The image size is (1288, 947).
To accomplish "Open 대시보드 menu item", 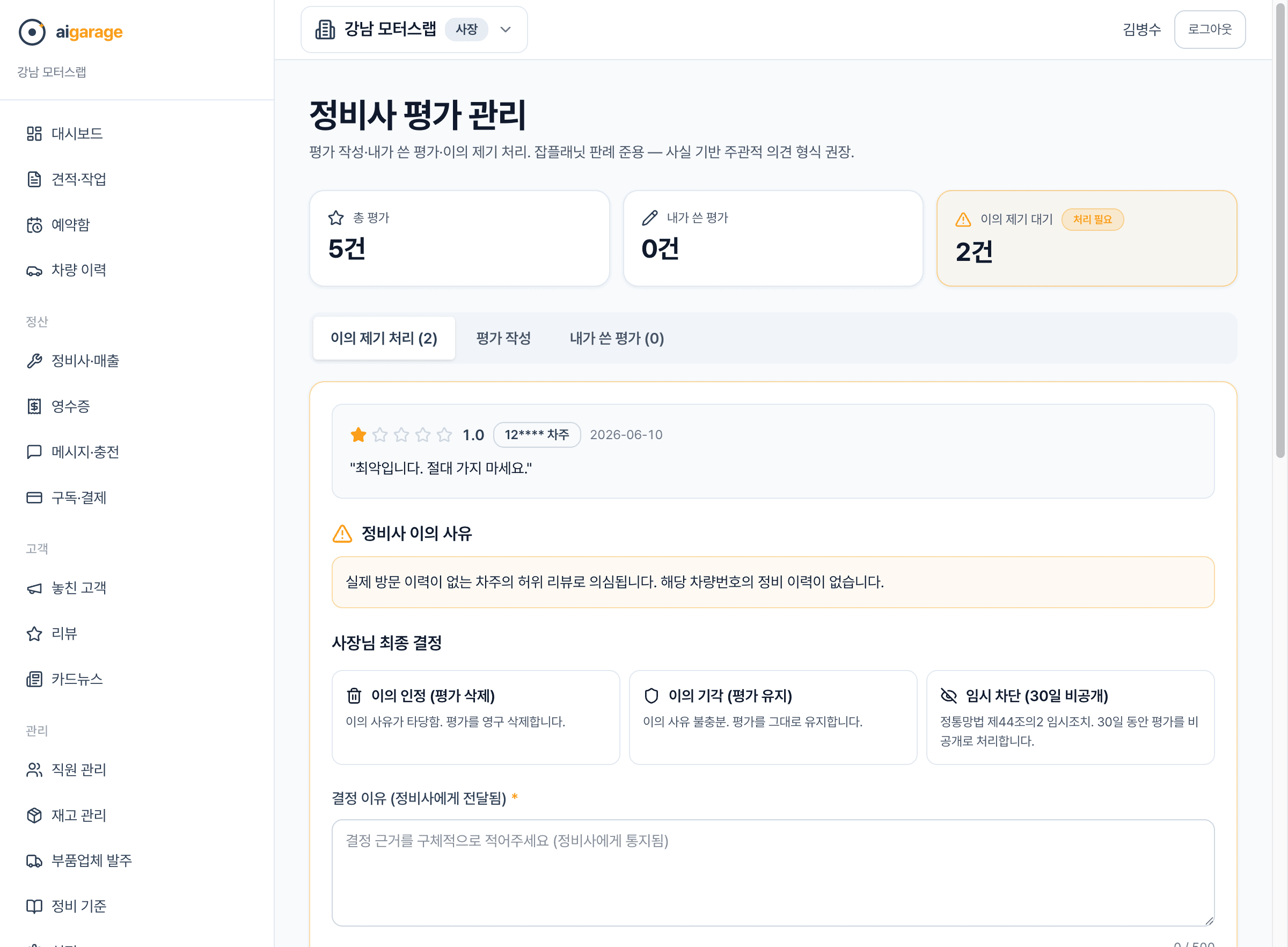I will (136, 134).
